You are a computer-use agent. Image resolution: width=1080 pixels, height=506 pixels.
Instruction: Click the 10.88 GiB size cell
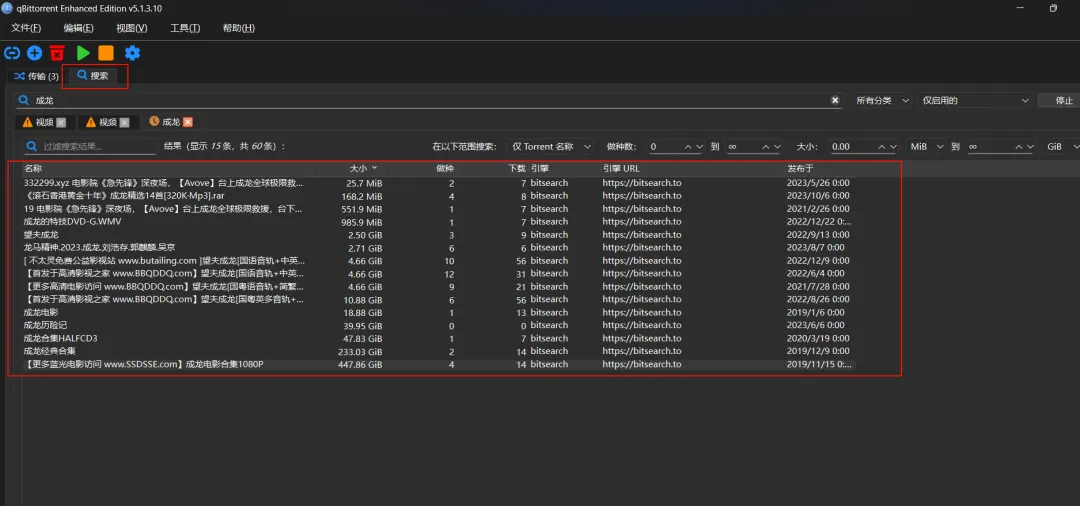click(365, 299)
